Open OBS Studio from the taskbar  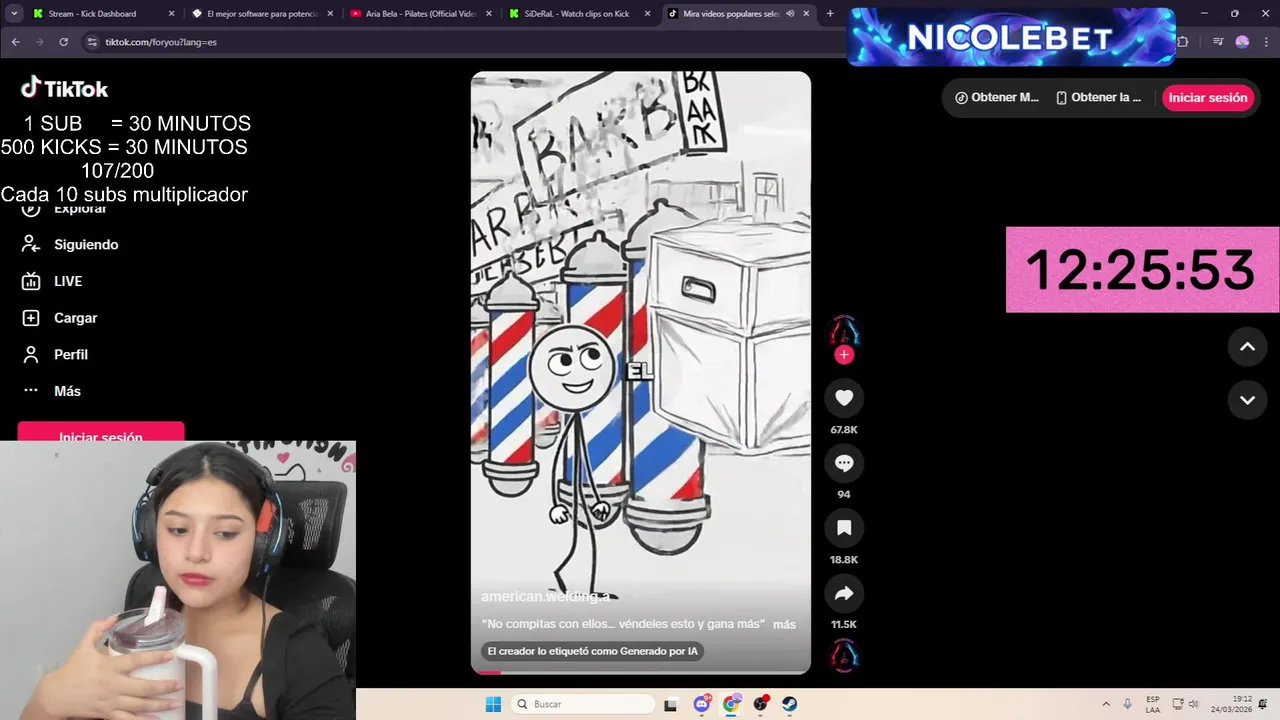click(x=761, y=704)
